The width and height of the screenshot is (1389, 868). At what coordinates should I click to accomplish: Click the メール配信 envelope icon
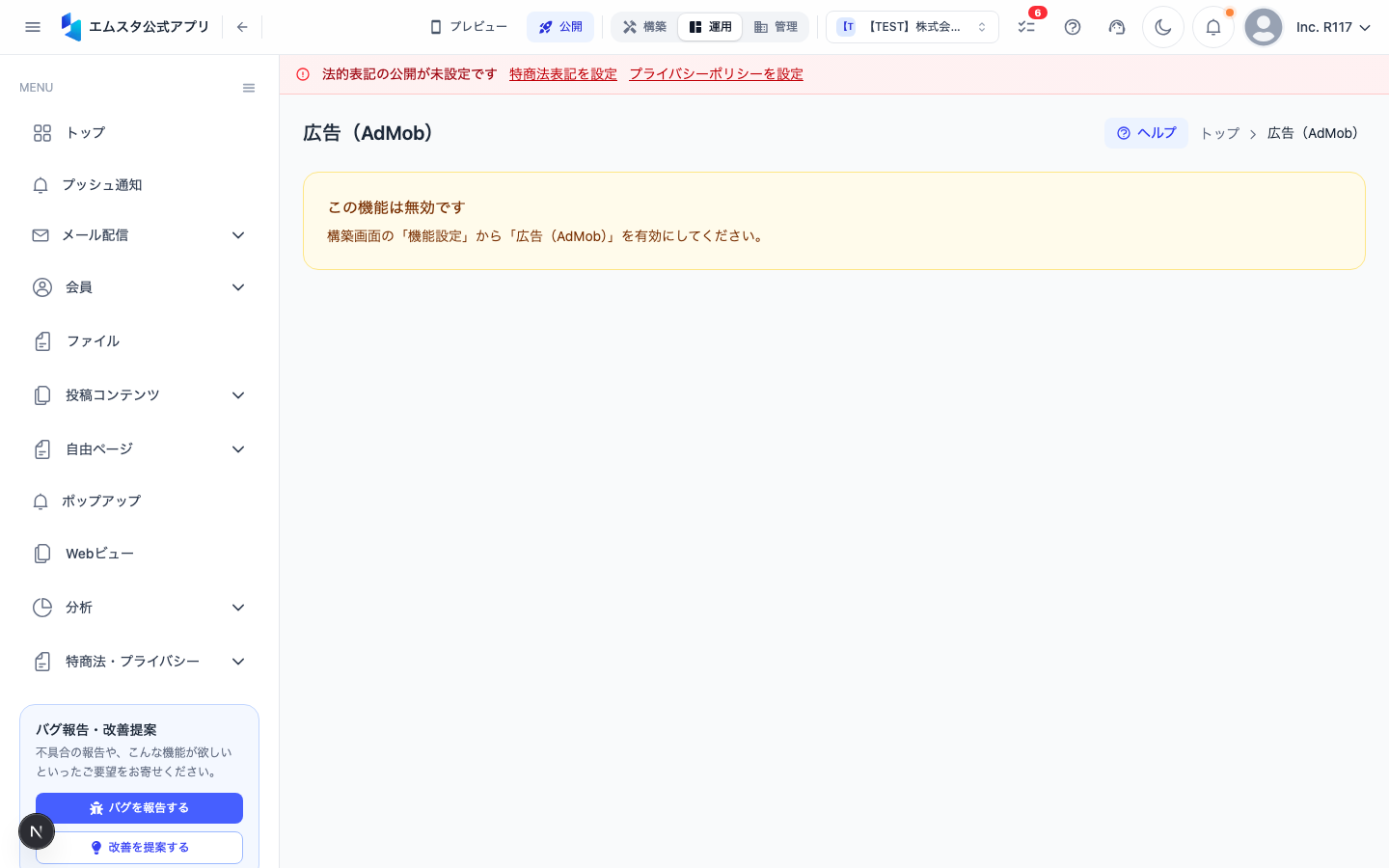click(x=41, y=235)
